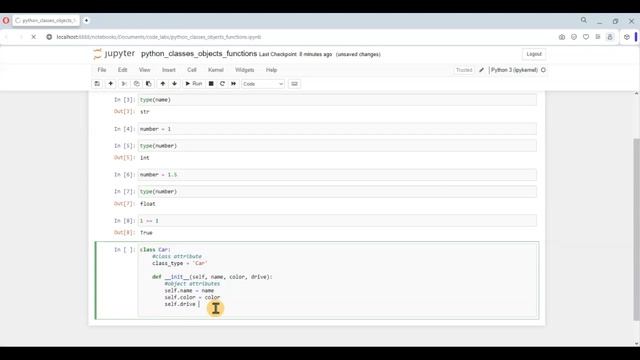The width and height of the screenshot is (640, 360).
Task: Open the cell type Code dropdown
Action: (x=263, y=84)
